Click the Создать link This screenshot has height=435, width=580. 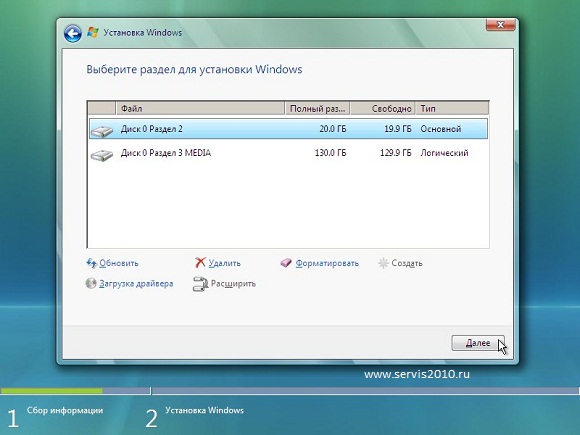[x=407, y=263]
